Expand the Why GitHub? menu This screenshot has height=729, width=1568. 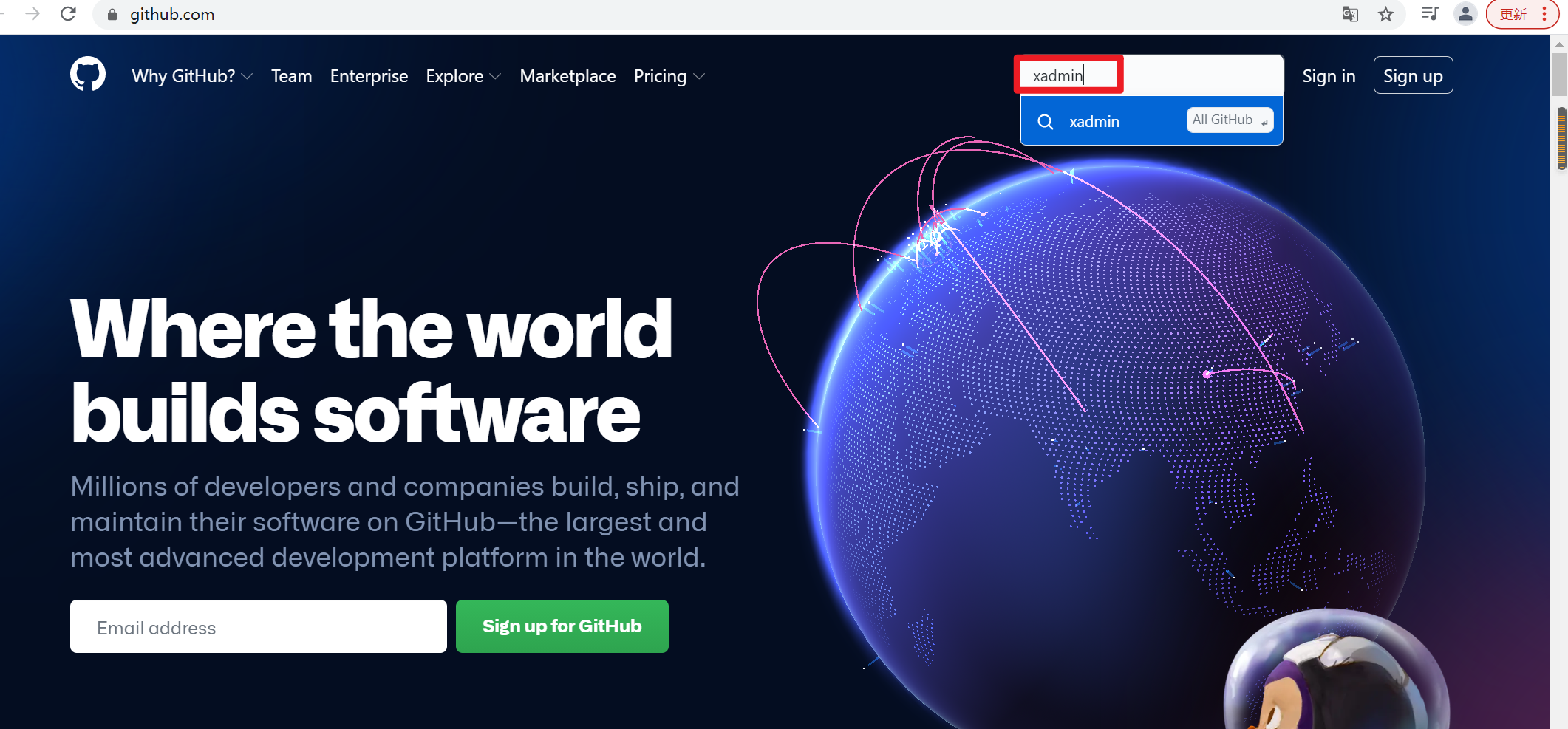coord(192,76)
